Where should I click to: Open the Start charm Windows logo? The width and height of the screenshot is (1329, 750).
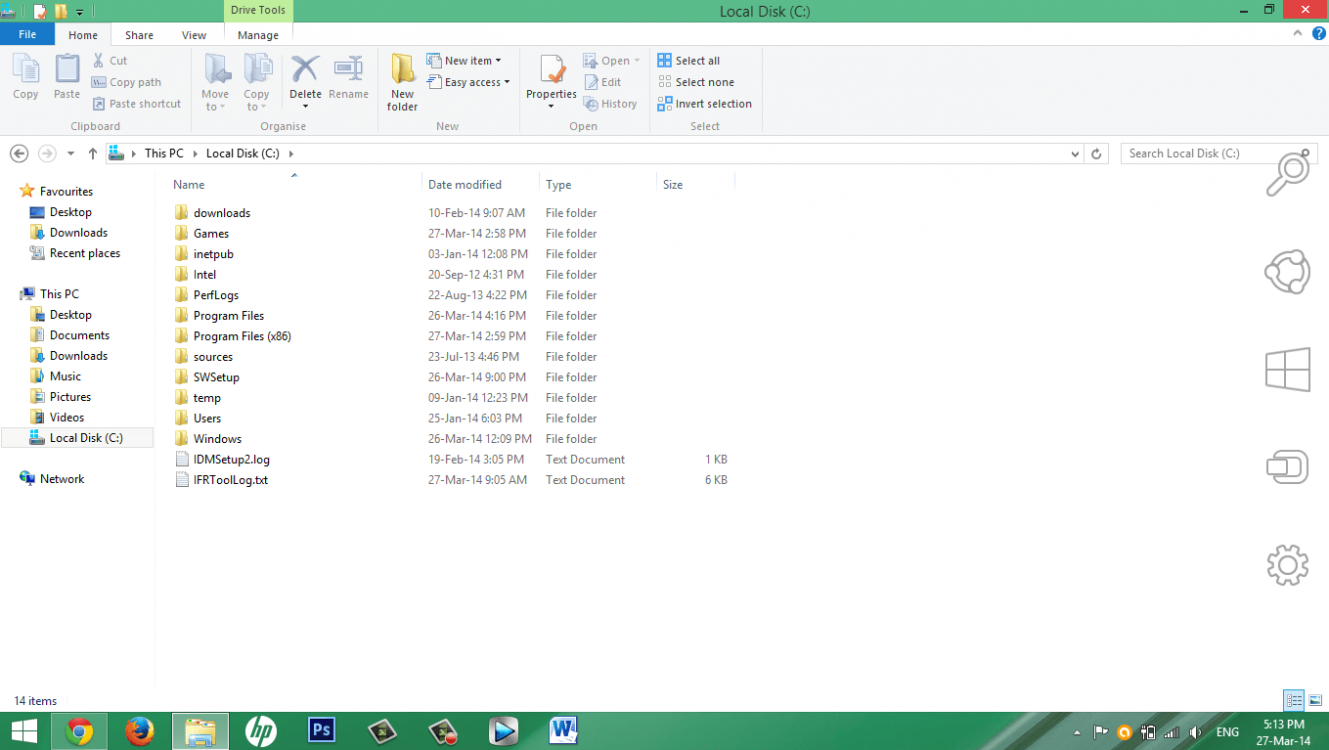click(1288, 370)
